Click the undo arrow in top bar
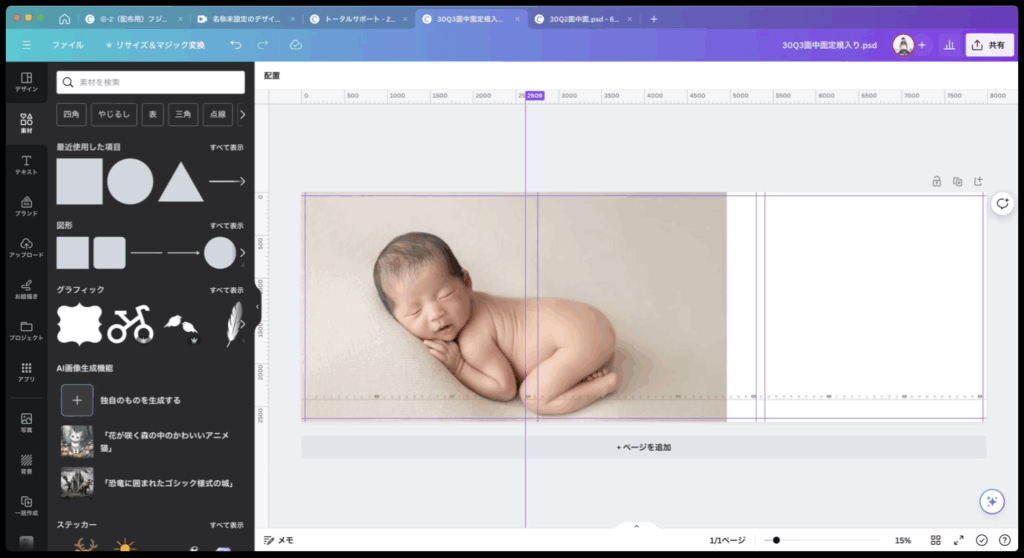The image size is (1024, 558). point(235,45)
